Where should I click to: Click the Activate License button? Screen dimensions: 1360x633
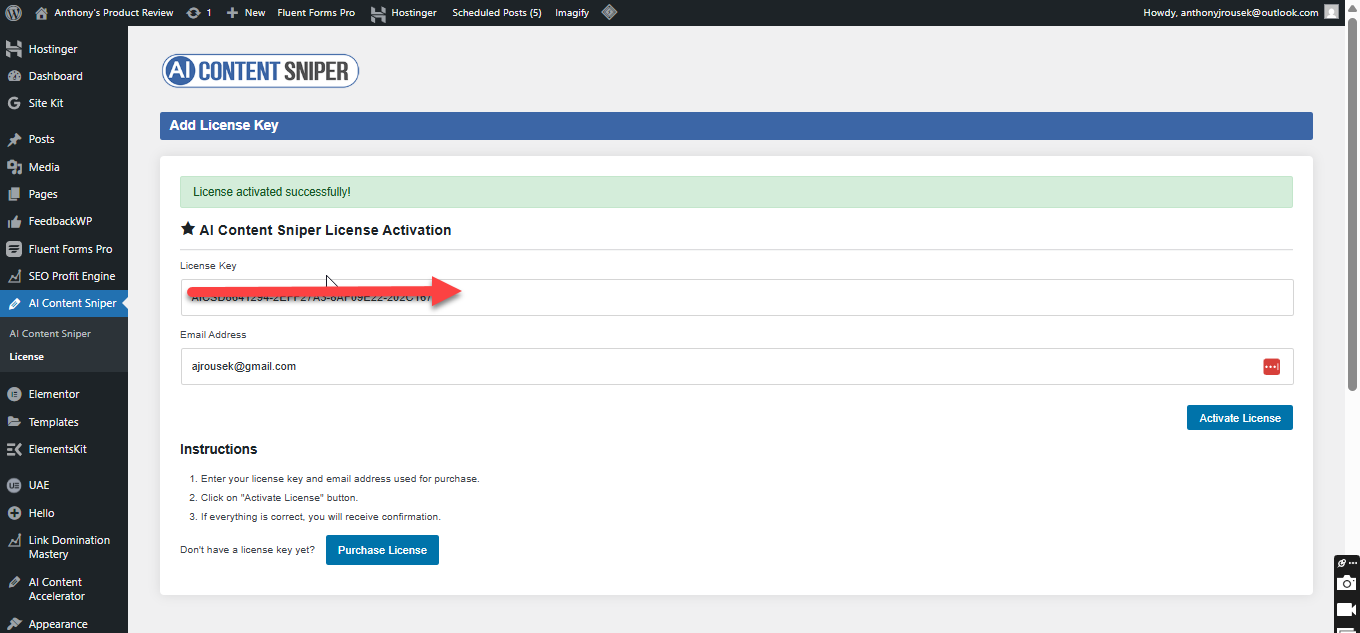coord(1240,418)
